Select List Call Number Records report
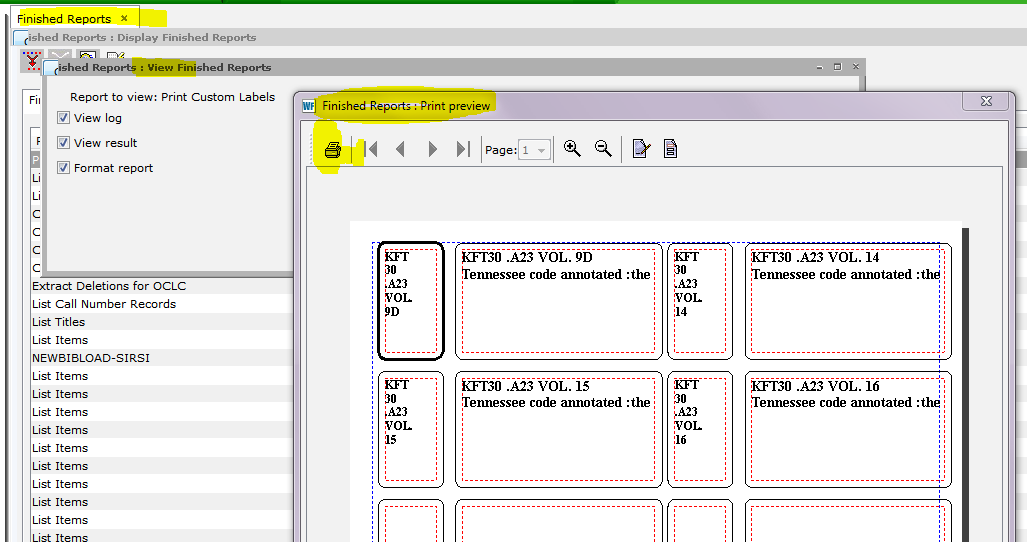The height and width of the screenshot is (542, 1027). coord(104,304)
